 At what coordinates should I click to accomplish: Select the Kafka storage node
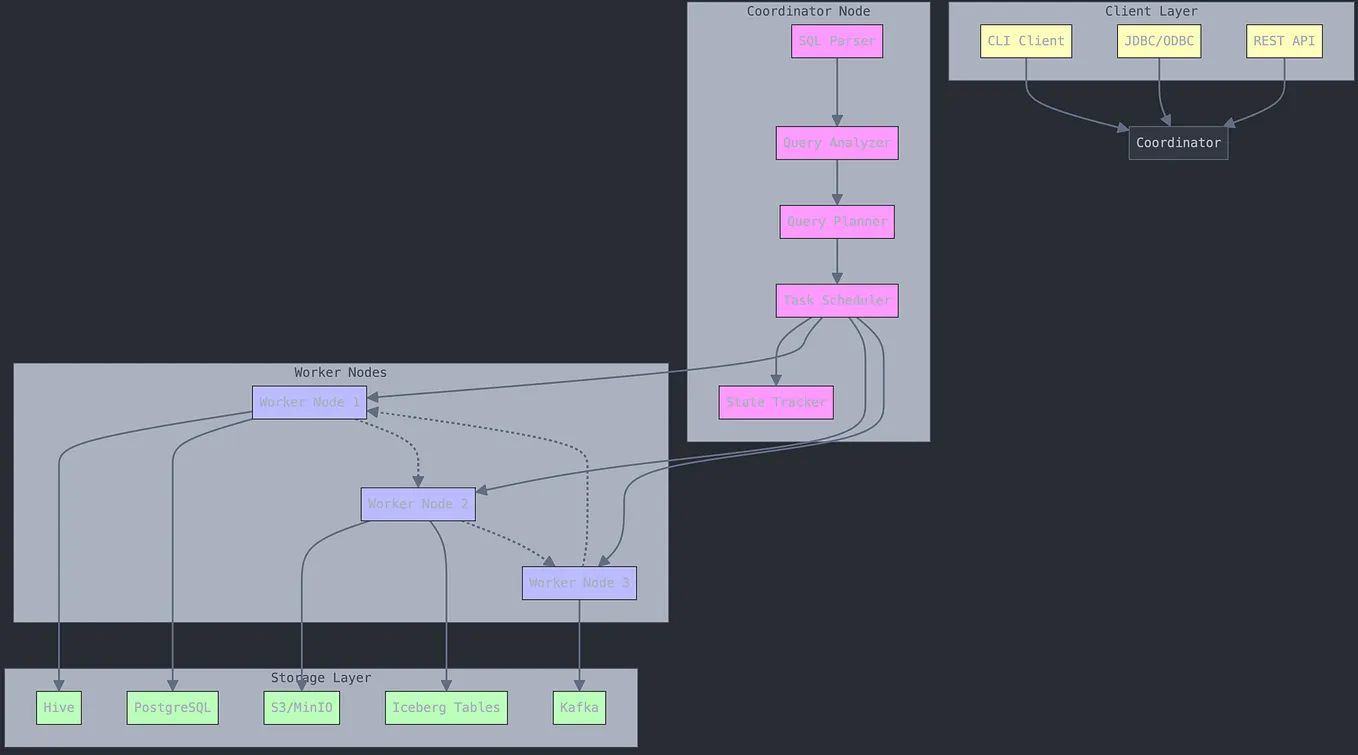[x=579, y=707]
